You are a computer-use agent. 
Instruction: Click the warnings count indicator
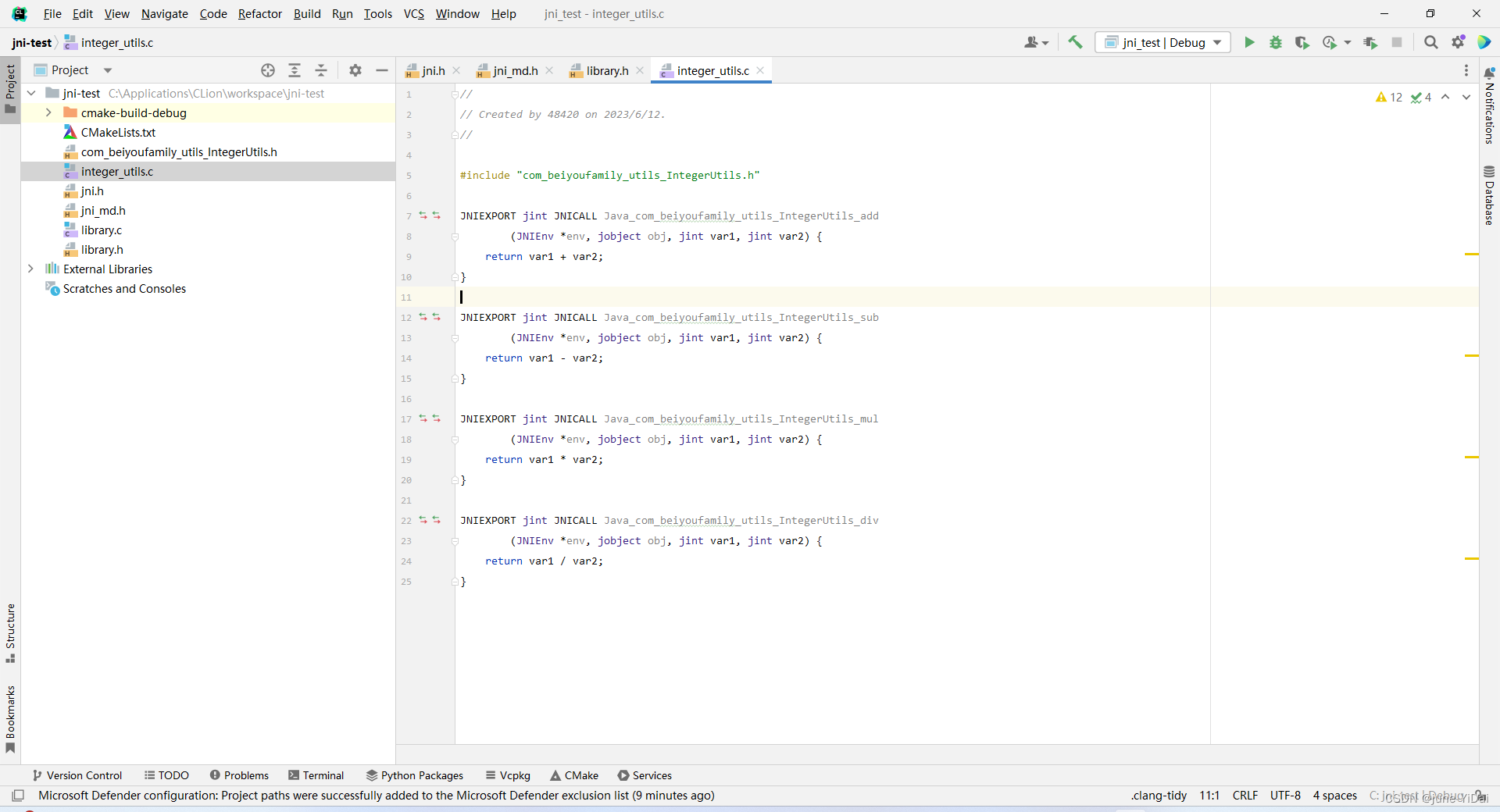click(1389, 97)
